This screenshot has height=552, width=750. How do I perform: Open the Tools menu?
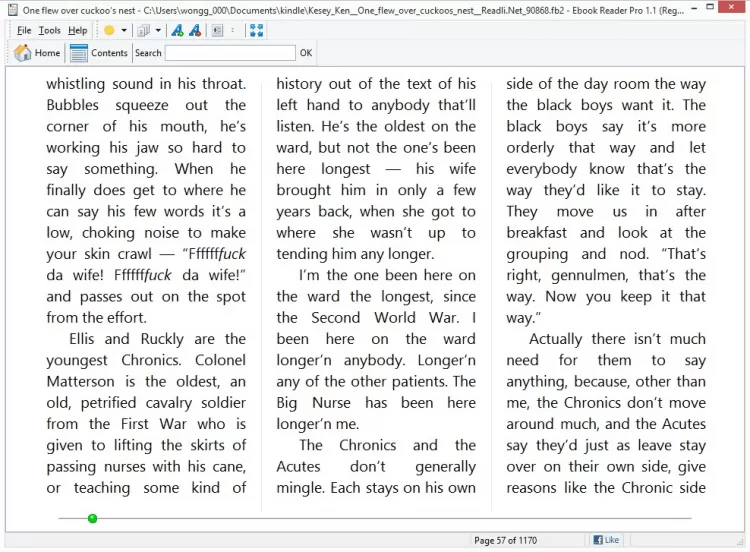point(49,30)
